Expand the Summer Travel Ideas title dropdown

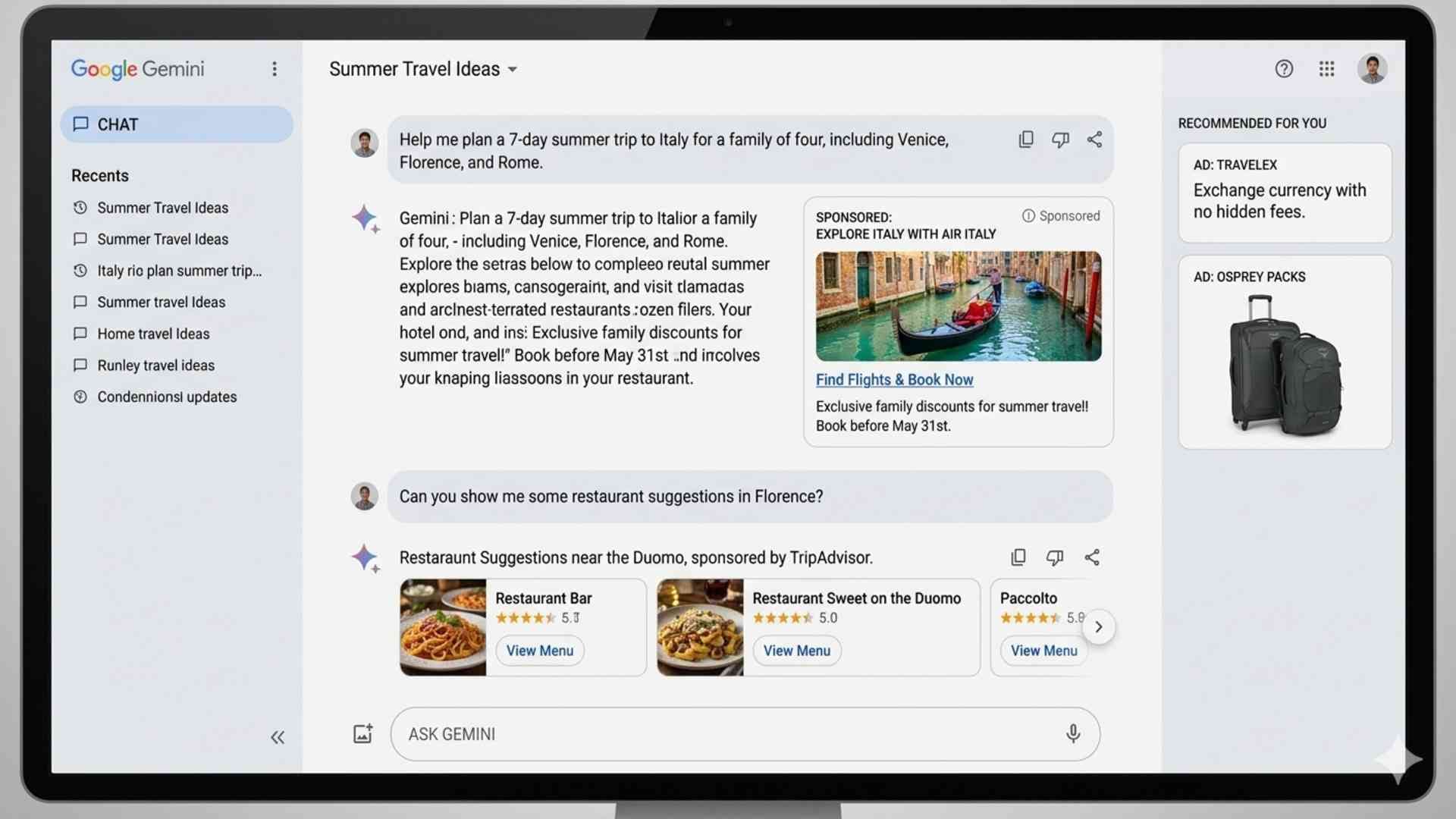513,70
